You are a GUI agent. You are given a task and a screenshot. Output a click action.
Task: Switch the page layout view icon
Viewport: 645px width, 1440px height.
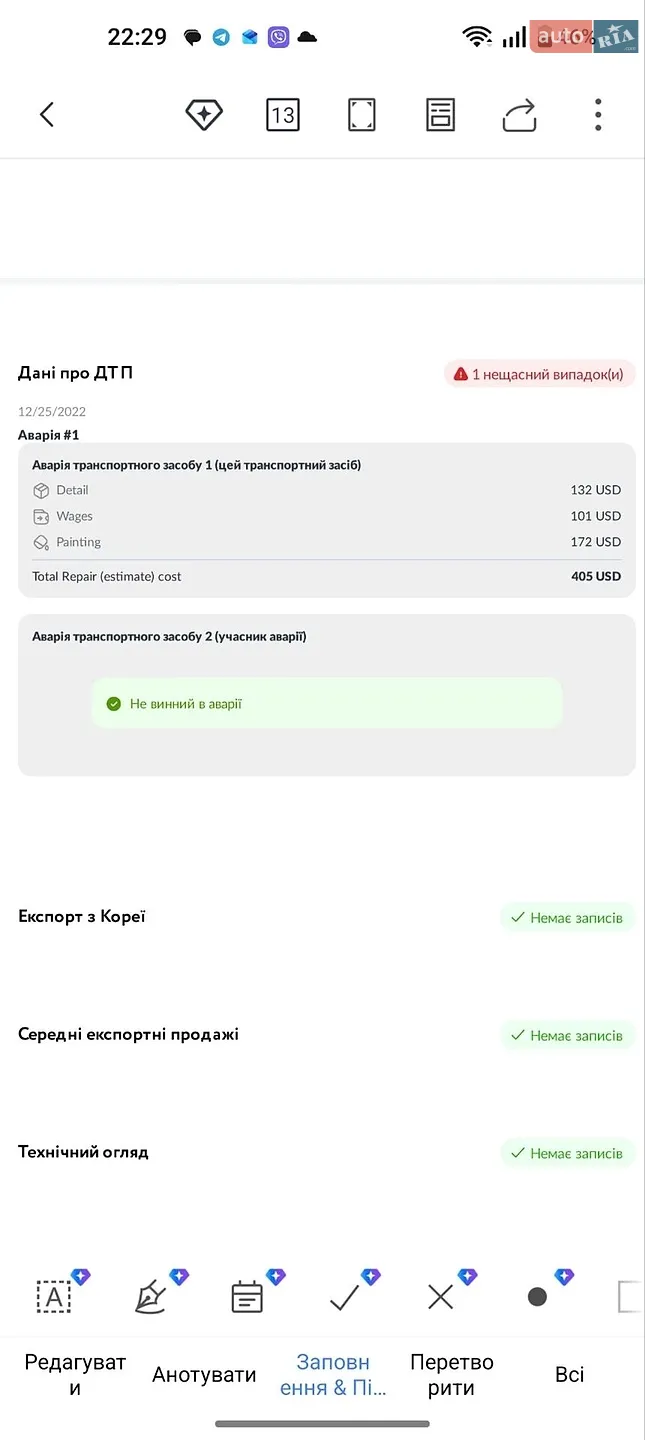pos(440,115)
